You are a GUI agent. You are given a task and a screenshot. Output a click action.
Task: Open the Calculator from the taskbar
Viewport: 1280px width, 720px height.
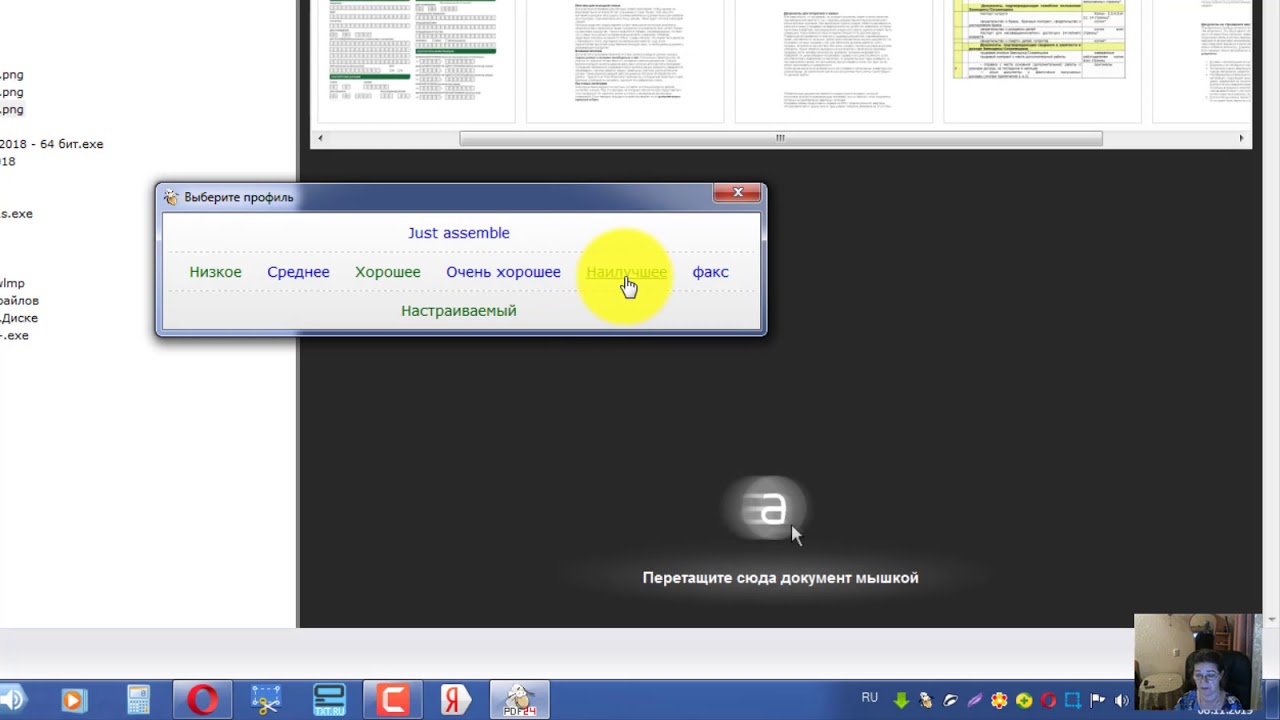pyautogui.click(x=138, y=700)
